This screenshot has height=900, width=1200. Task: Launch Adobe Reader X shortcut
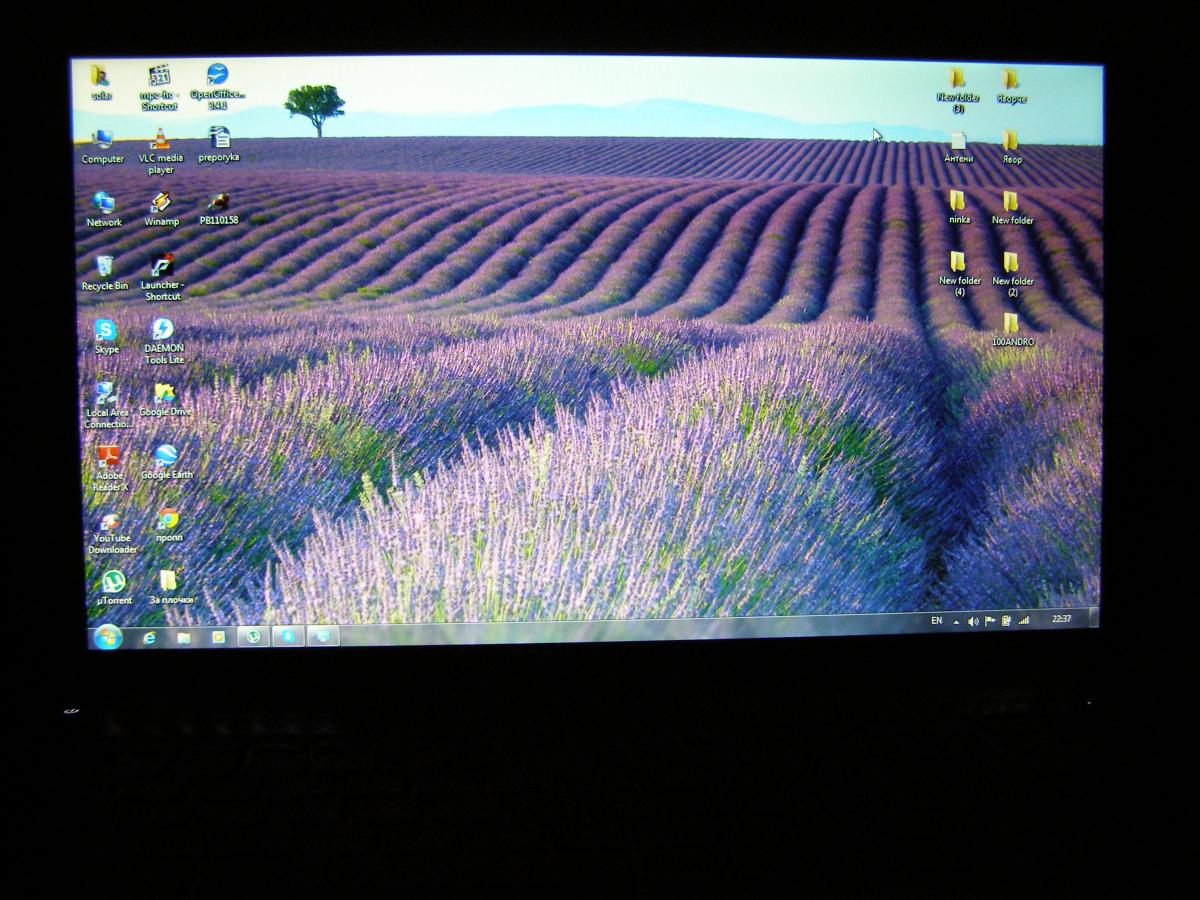coord(108,457)
